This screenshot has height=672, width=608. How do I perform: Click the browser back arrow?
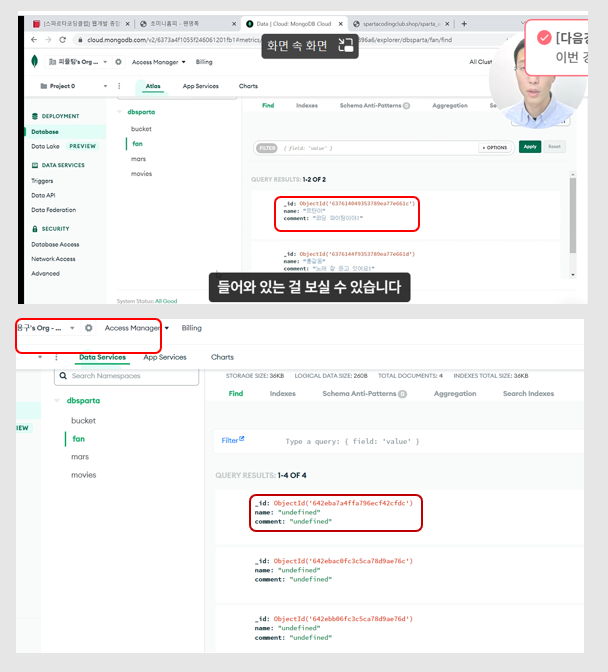point(34,40)
